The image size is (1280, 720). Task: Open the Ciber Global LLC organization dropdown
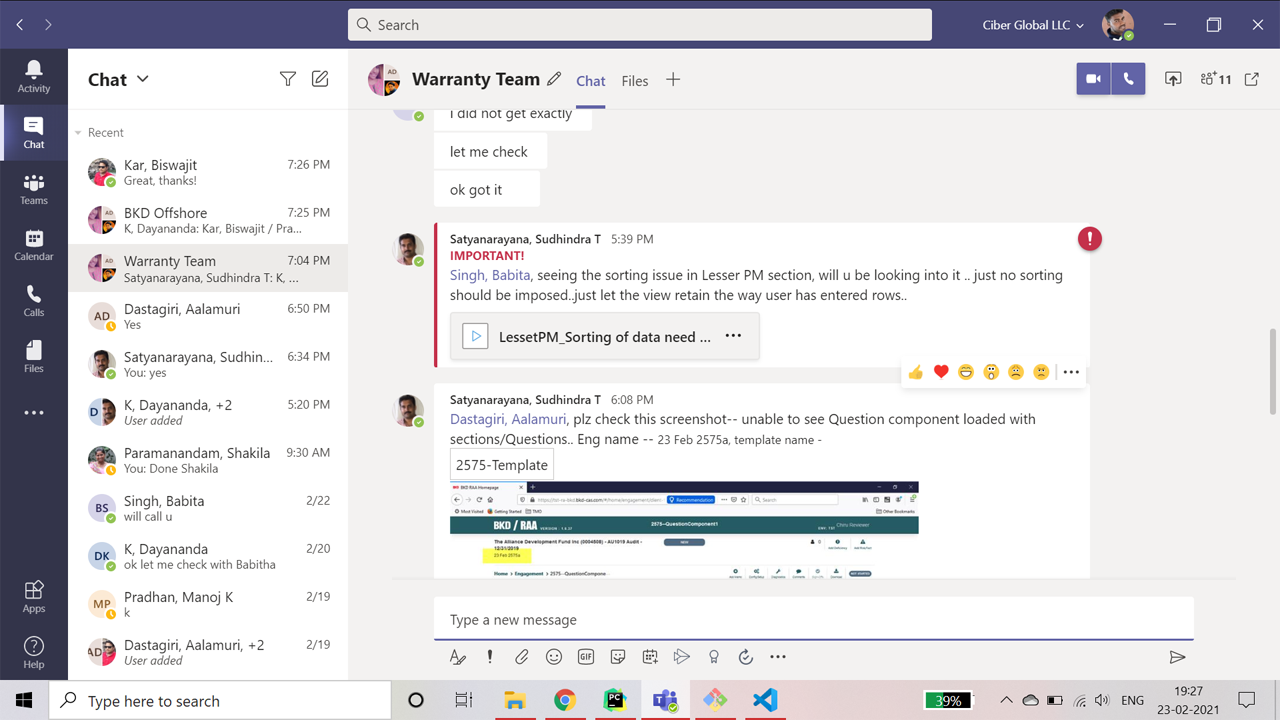tap(1033, 25)
